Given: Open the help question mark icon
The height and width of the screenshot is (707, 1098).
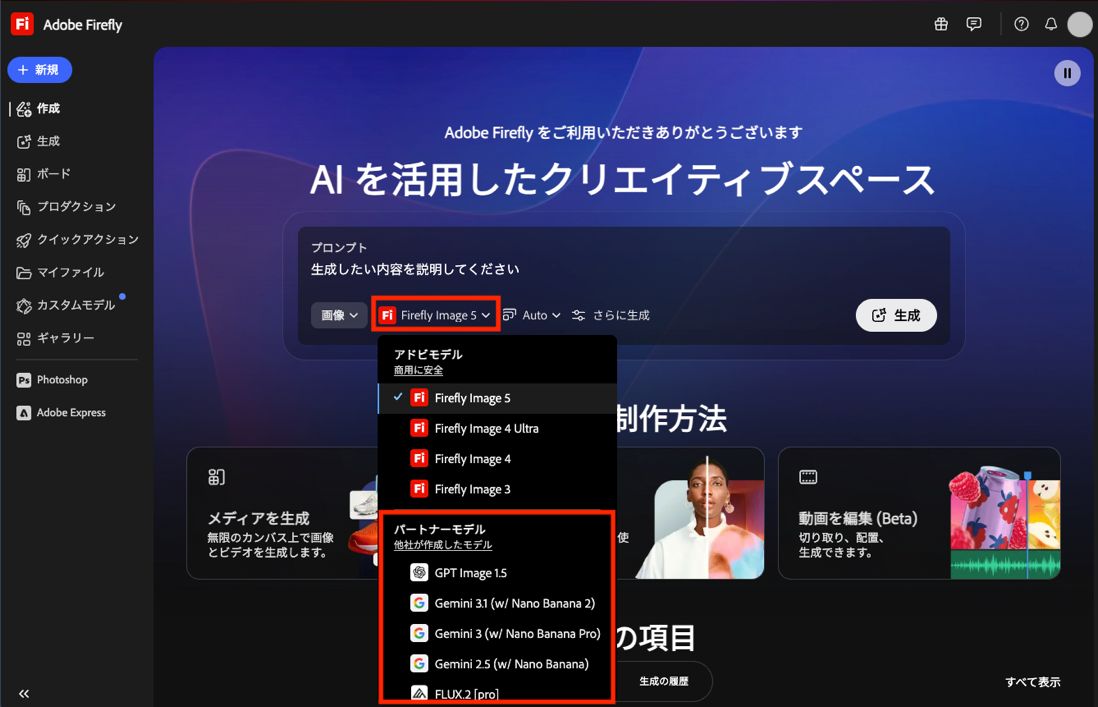Looking at the screenshot, I should tap(1022, 24).
